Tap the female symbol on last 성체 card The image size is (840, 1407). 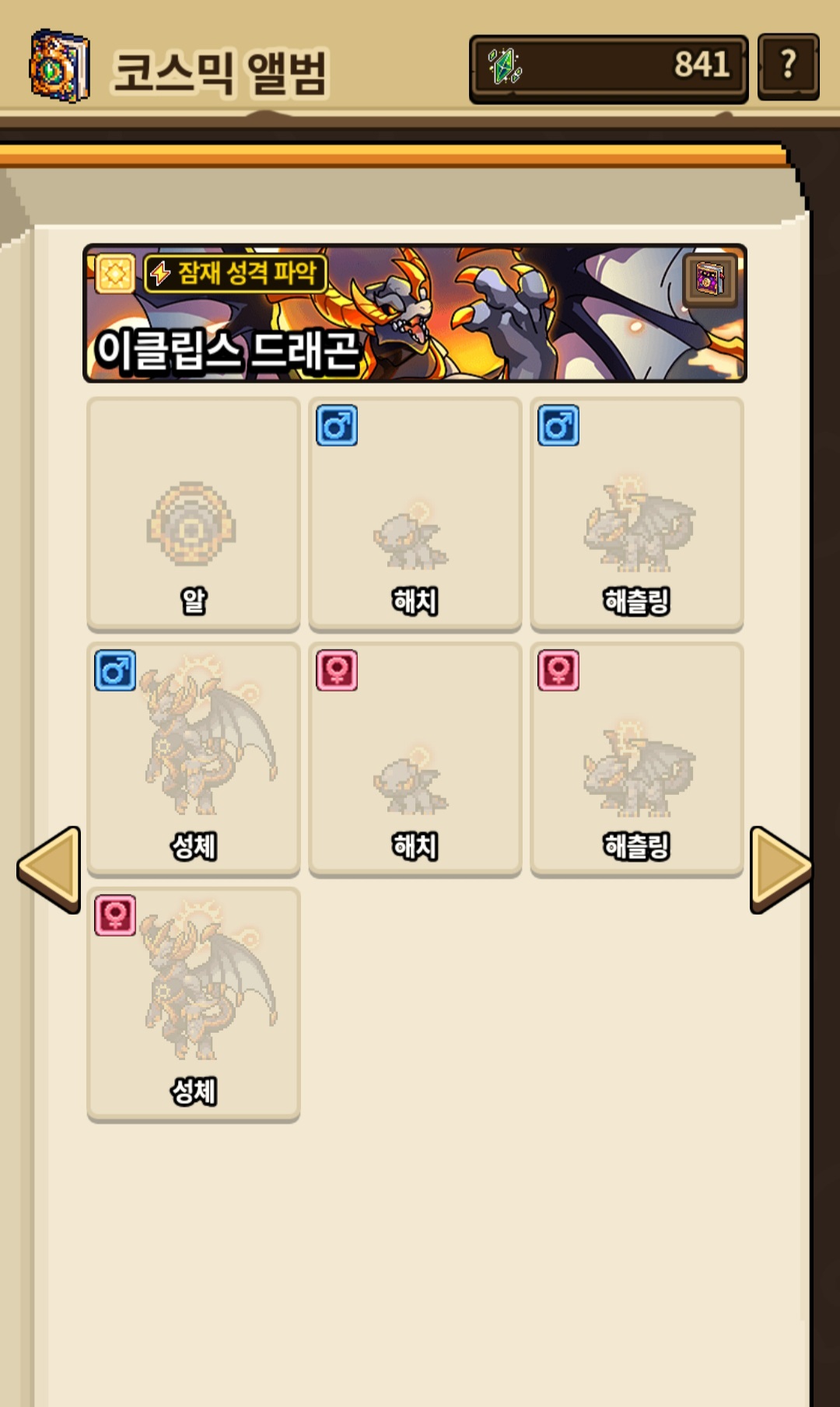[x=115, y=915]
